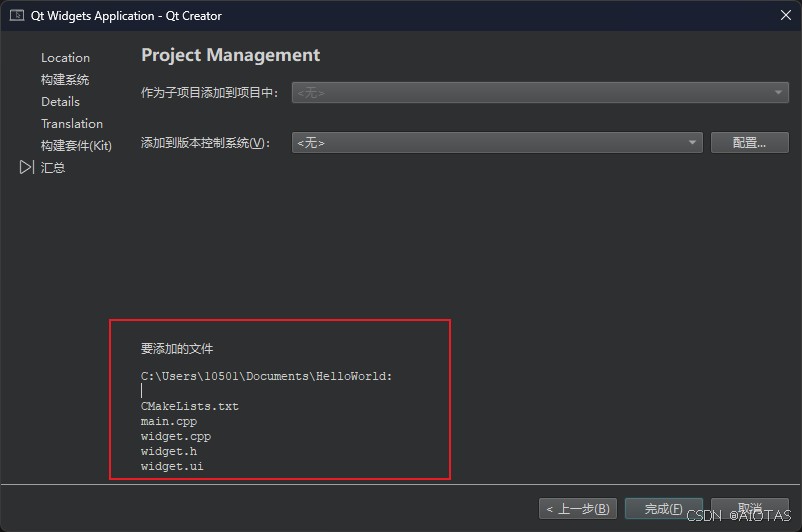Select the Location wizard step
Screen dimensions: 802x532
tap(65, 58)
